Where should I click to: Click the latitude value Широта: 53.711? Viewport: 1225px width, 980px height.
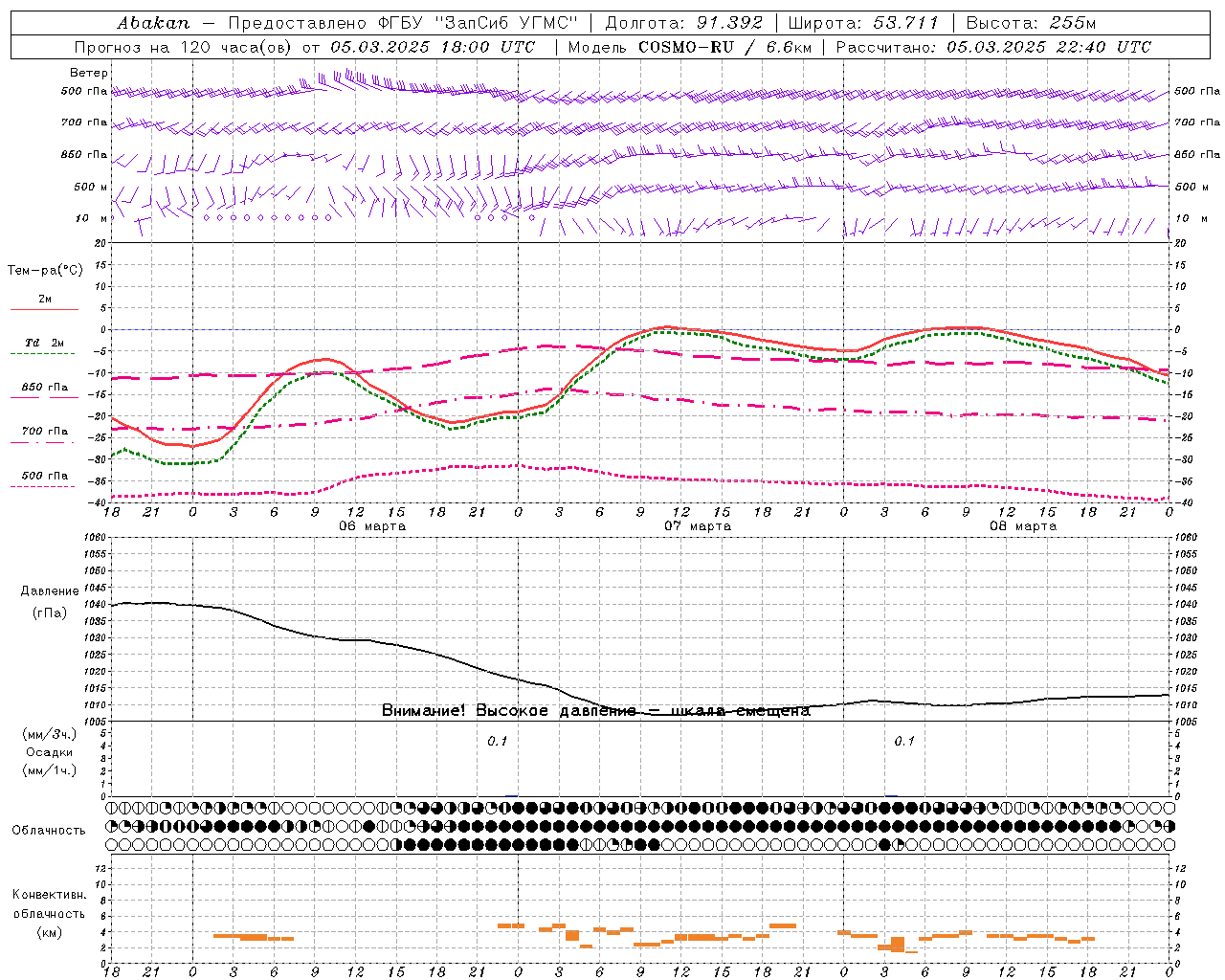pos(864,22)
